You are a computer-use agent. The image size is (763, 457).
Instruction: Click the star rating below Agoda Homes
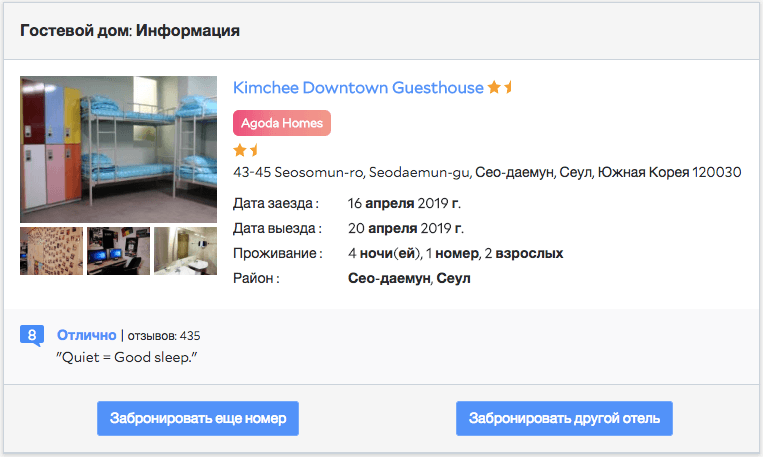click(x=246, y=150)
